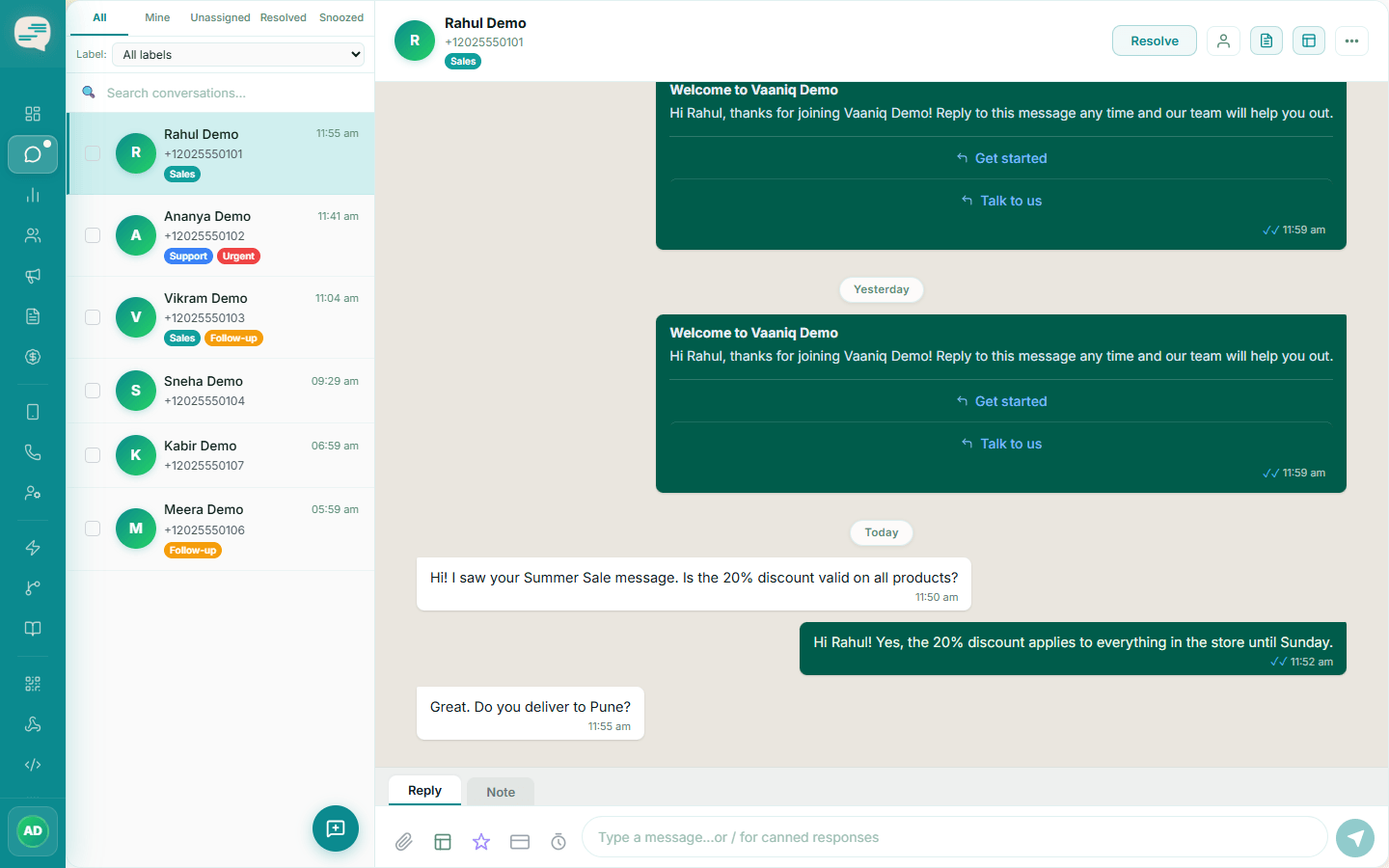Check the Vikram Demo conversation checkbox

tap(93, 317)
